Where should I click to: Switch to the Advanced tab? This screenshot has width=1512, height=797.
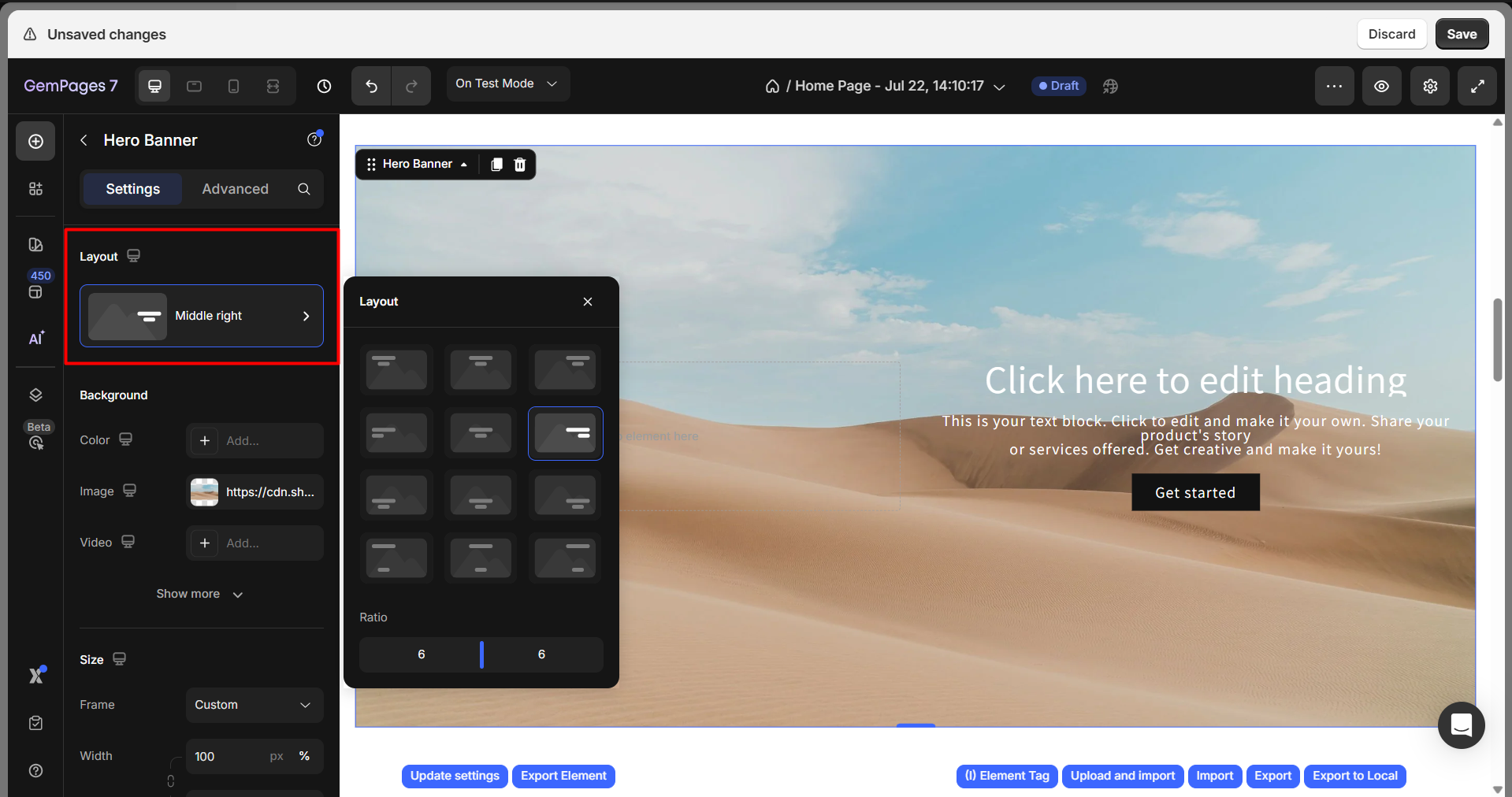tap(235, 189)
